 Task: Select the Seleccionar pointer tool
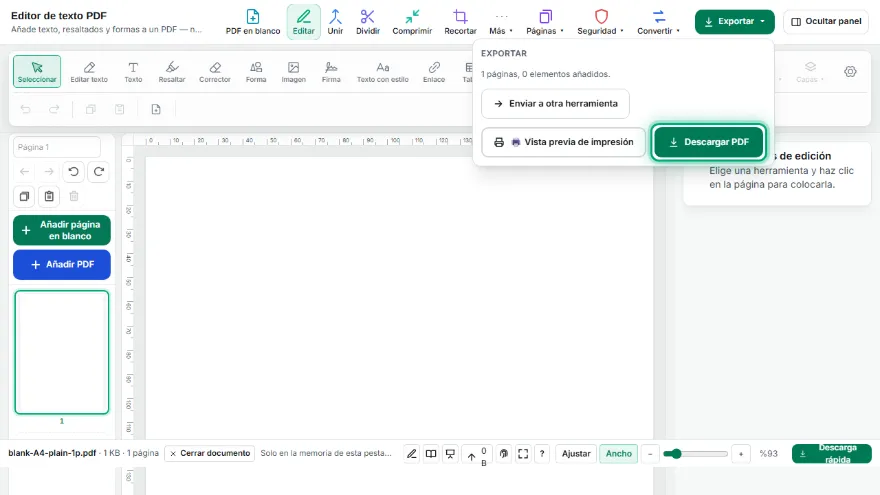(x=37, y=72)
